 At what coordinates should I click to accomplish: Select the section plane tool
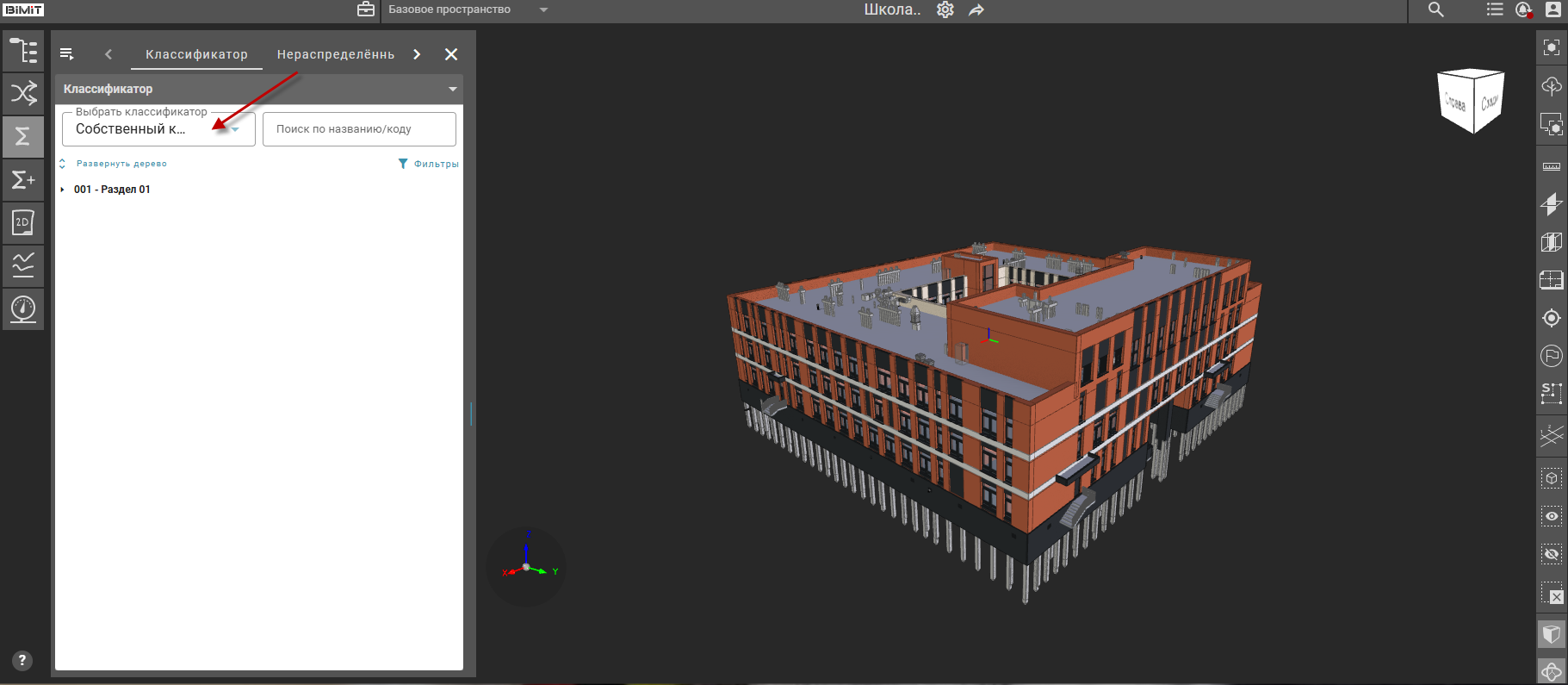coord(1552,204)
